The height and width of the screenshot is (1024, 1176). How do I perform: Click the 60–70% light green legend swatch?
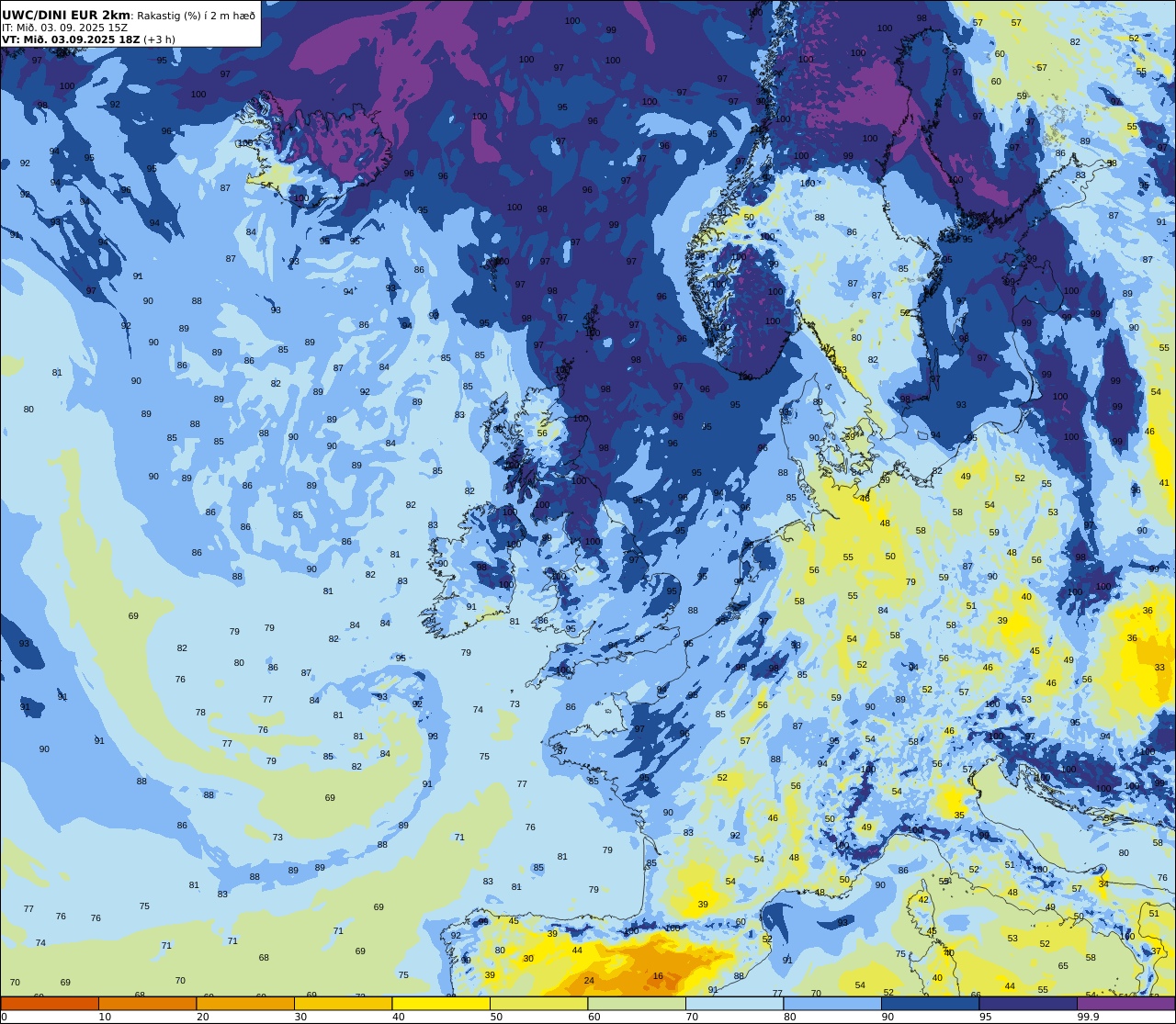pos(637,1004)
